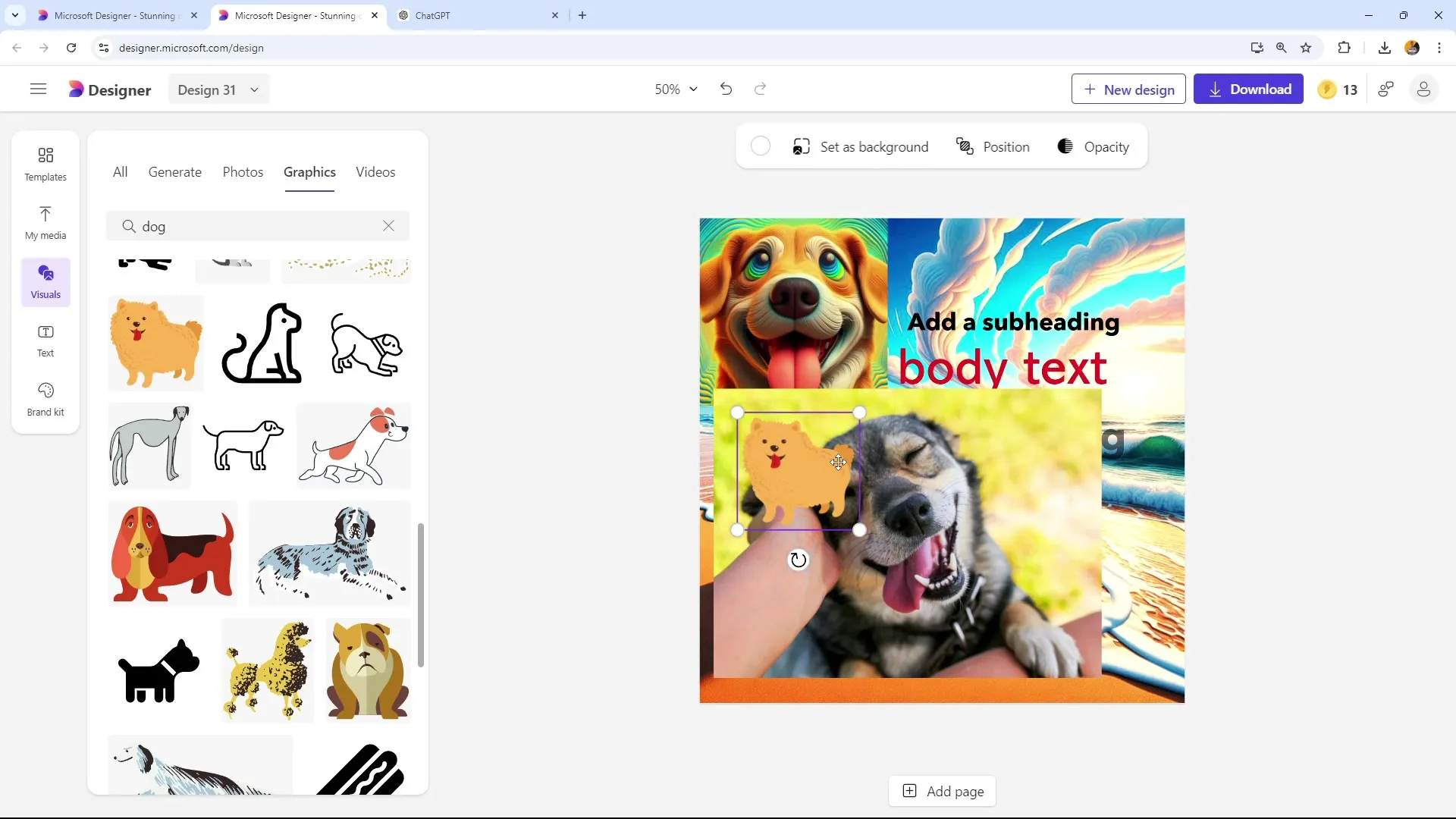Open Chrome profile avatar
The height and width of the screenshot is (819, 1456).
click(x=1412, y=48)
